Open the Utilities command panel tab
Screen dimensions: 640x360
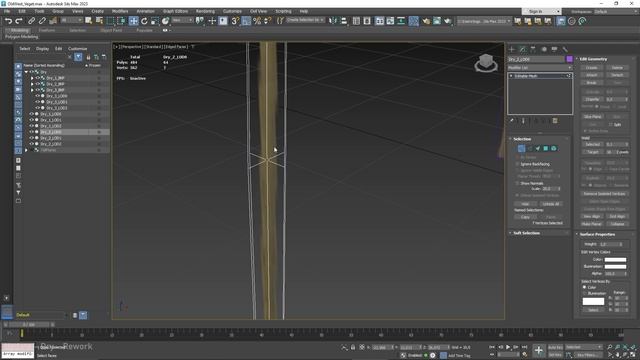(x=565, y=49)
